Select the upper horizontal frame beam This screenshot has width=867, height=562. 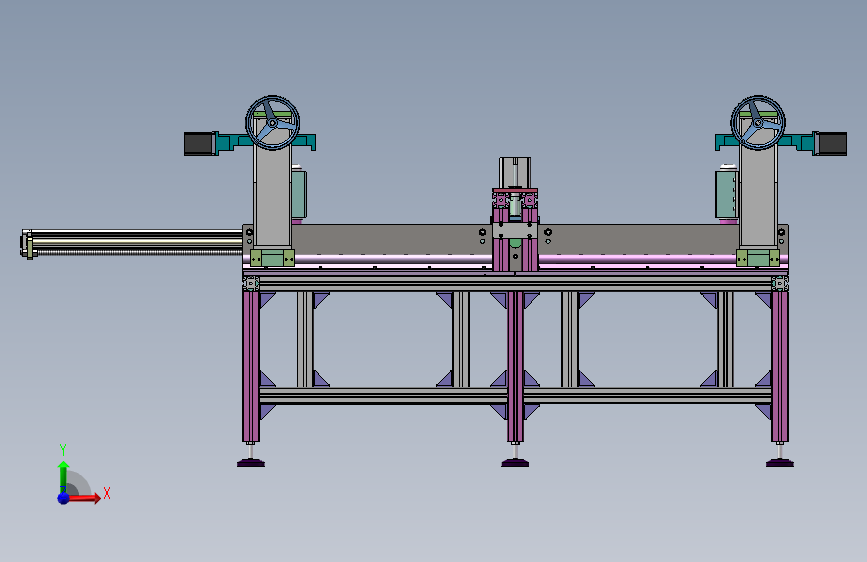click(515, 284)
